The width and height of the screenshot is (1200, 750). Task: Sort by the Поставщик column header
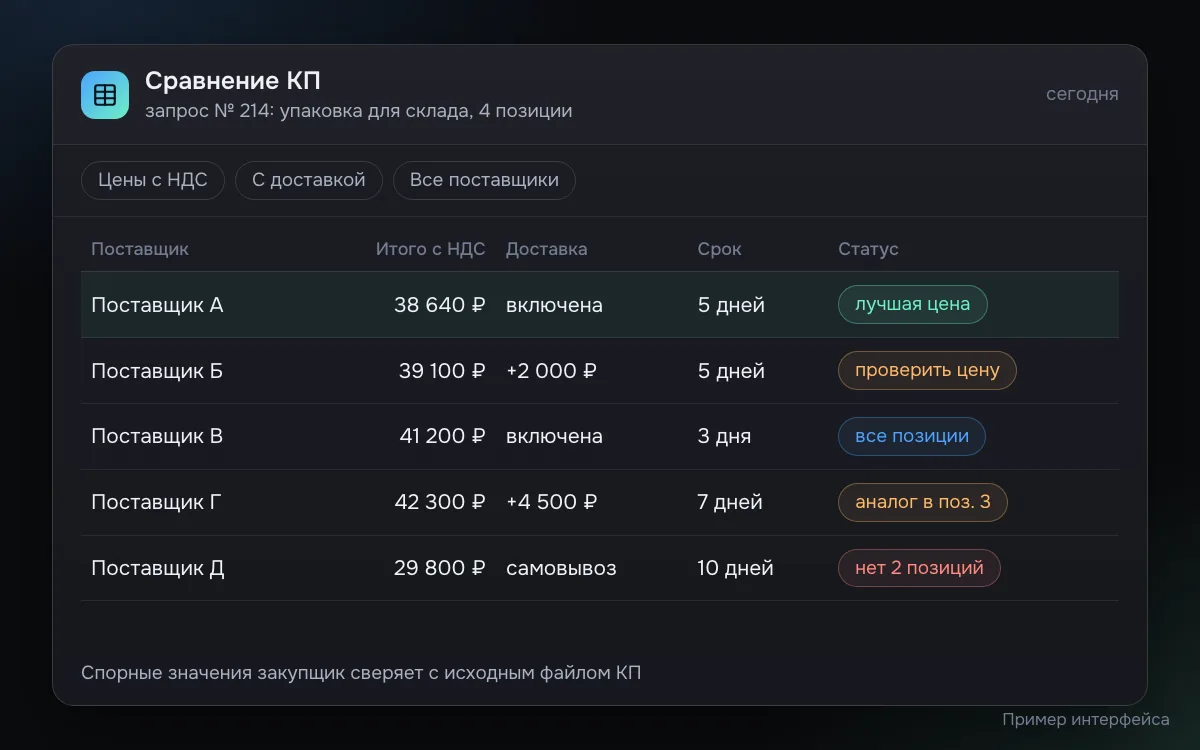coord(140,249)
